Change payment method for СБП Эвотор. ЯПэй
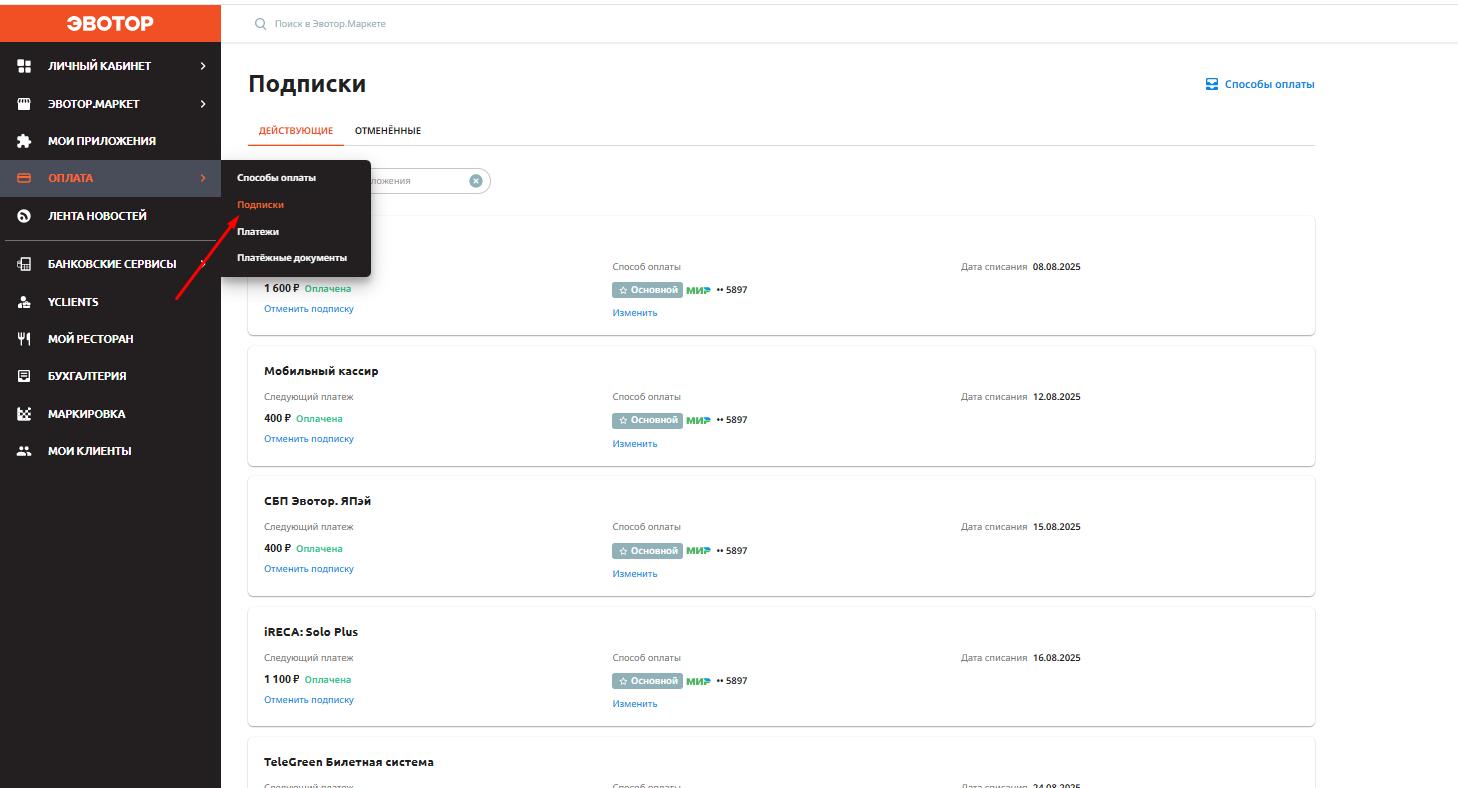Image resolution: width=1458 pixels, height=788 pixels. 635,574
